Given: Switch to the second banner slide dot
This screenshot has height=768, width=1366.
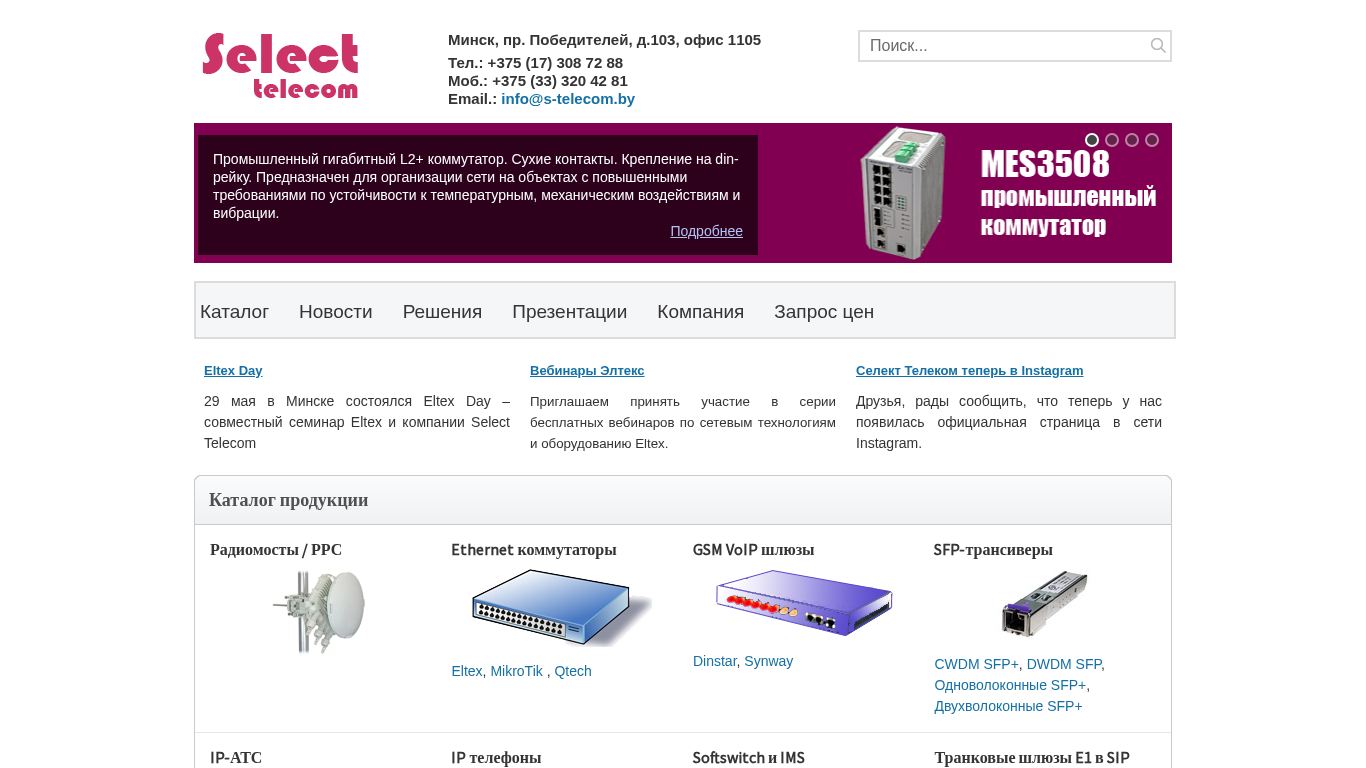Looking at the screenshot, I should [x=1112, y=140].
